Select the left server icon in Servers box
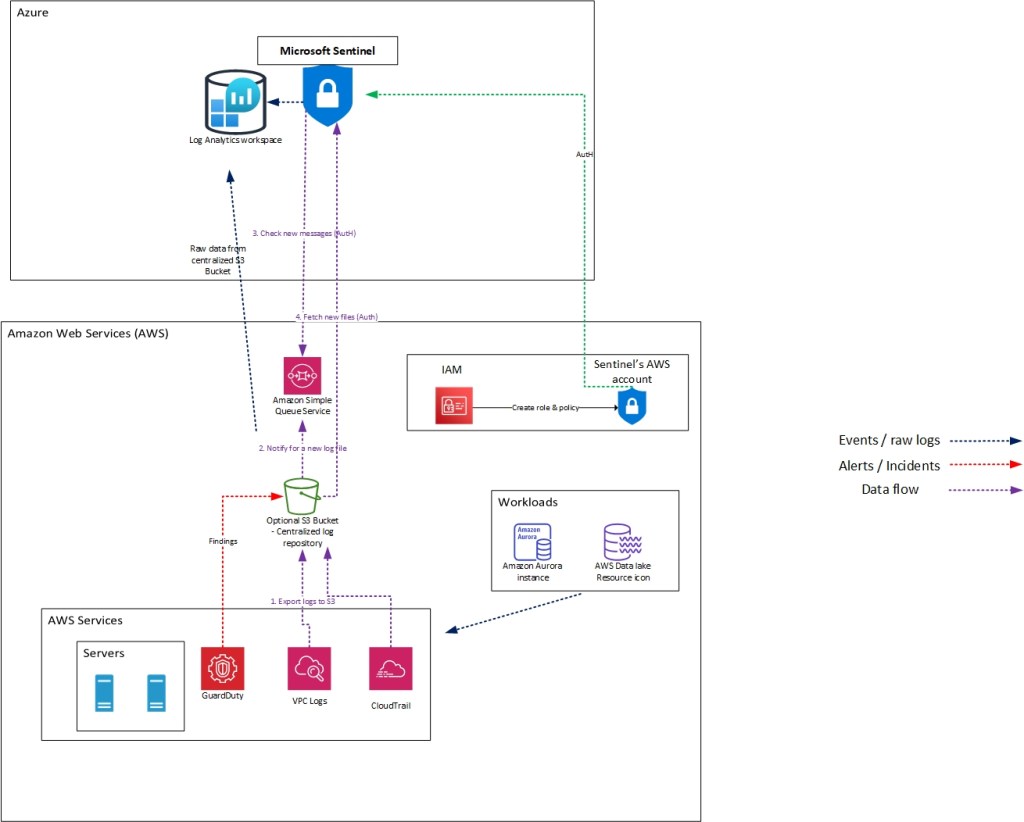Viewport: 1024px width, 822px height. point(103,692)
